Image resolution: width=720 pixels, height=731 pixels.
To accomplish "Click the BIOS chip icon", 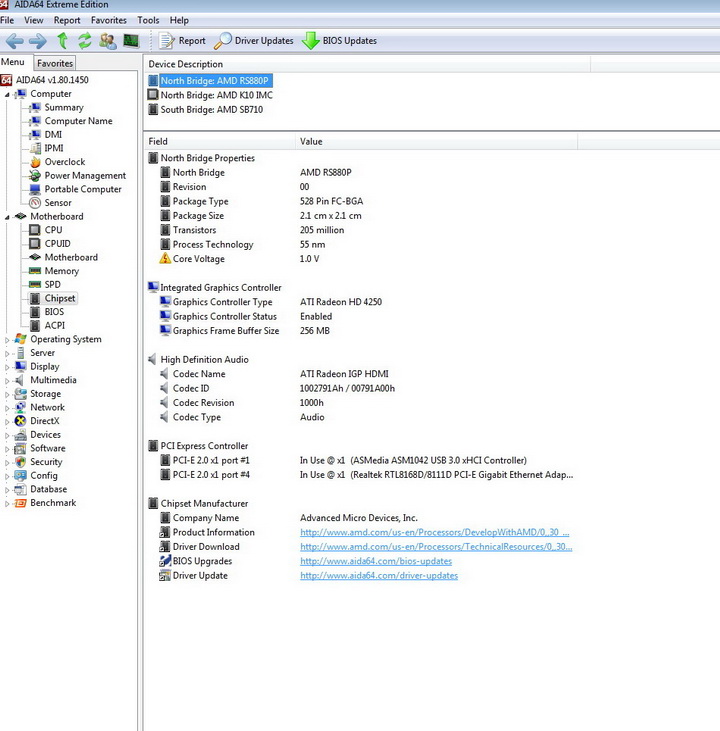I will tap(35, 312).
